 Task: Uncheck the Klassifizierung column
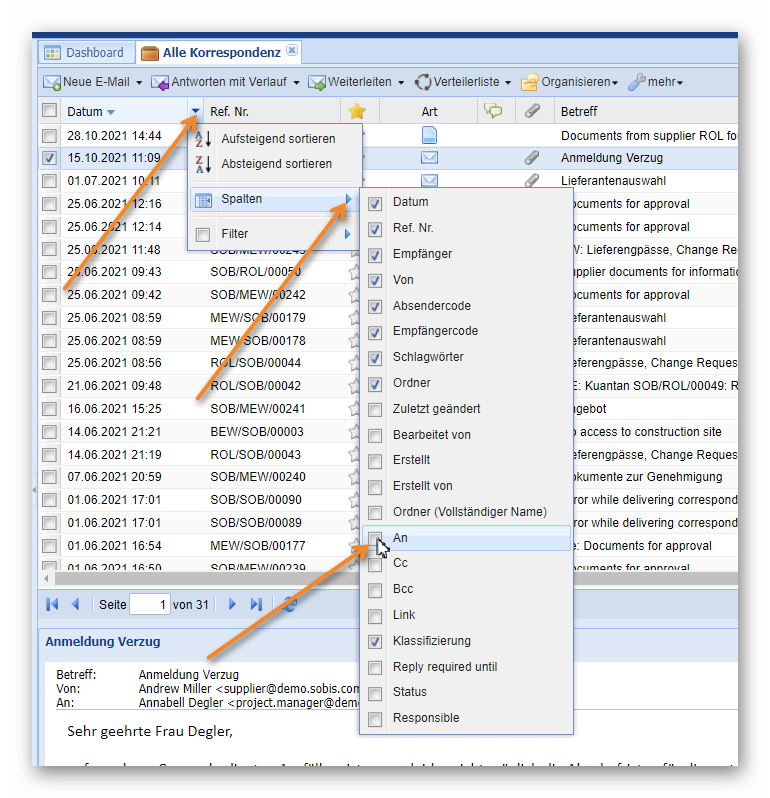(x=375, y=641)
